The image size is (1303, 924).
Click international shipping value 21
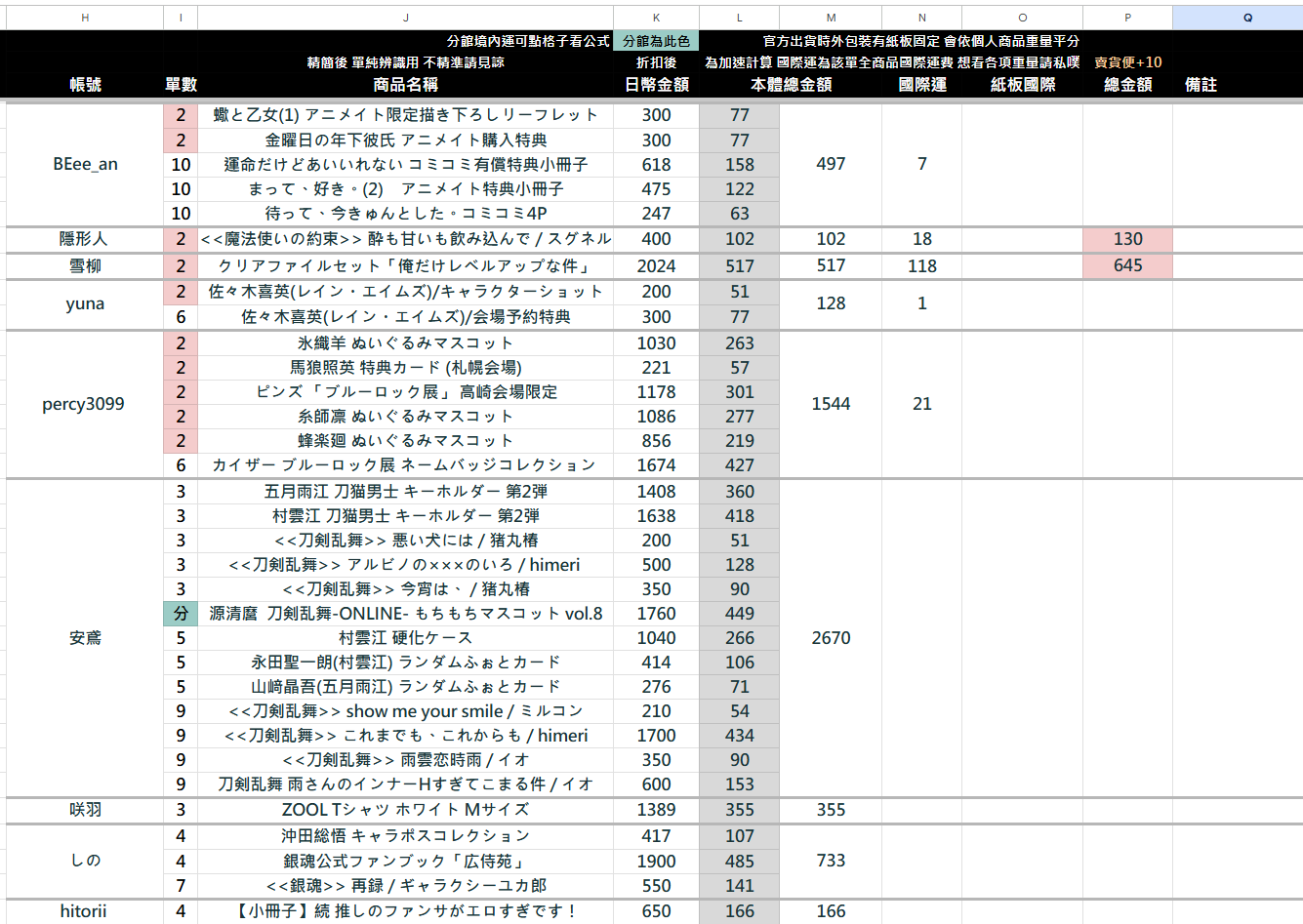pyautogui.click(x=921, y=404)
